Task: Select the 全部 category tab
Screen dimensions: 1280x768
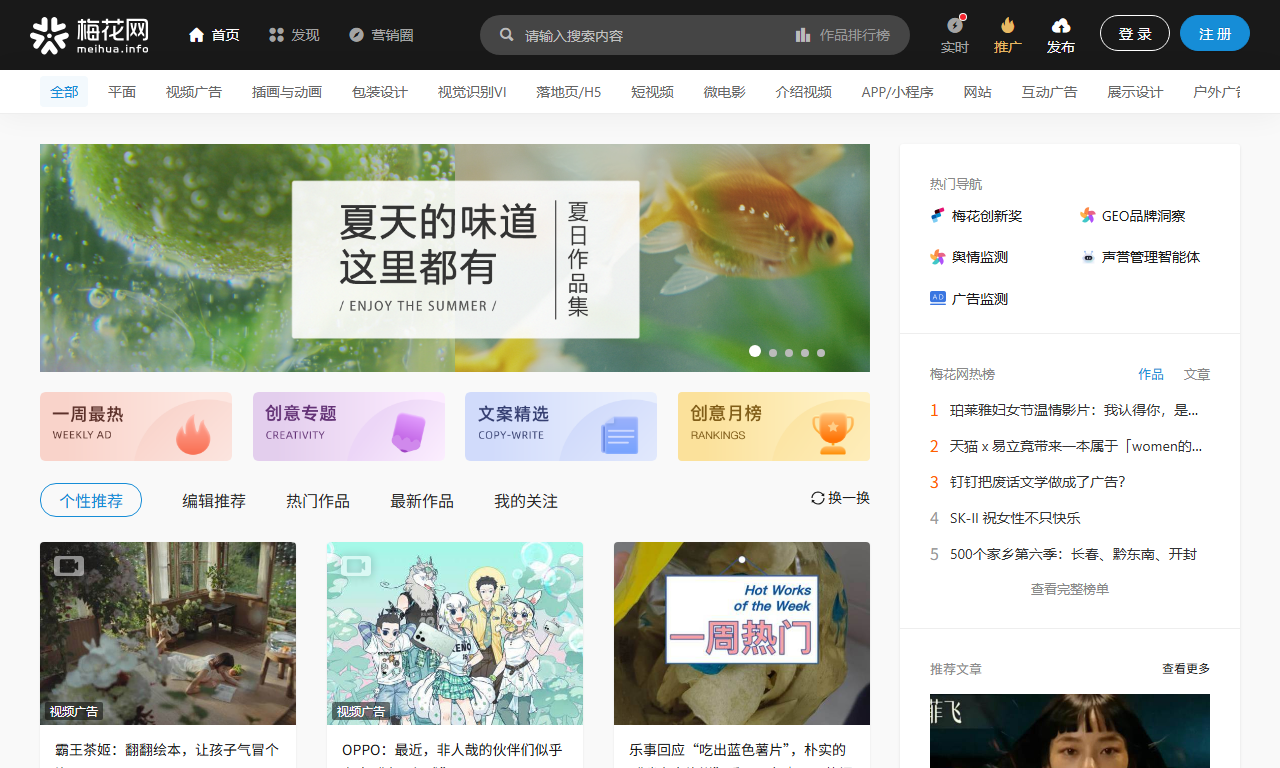Action: [x=64, y=92]
